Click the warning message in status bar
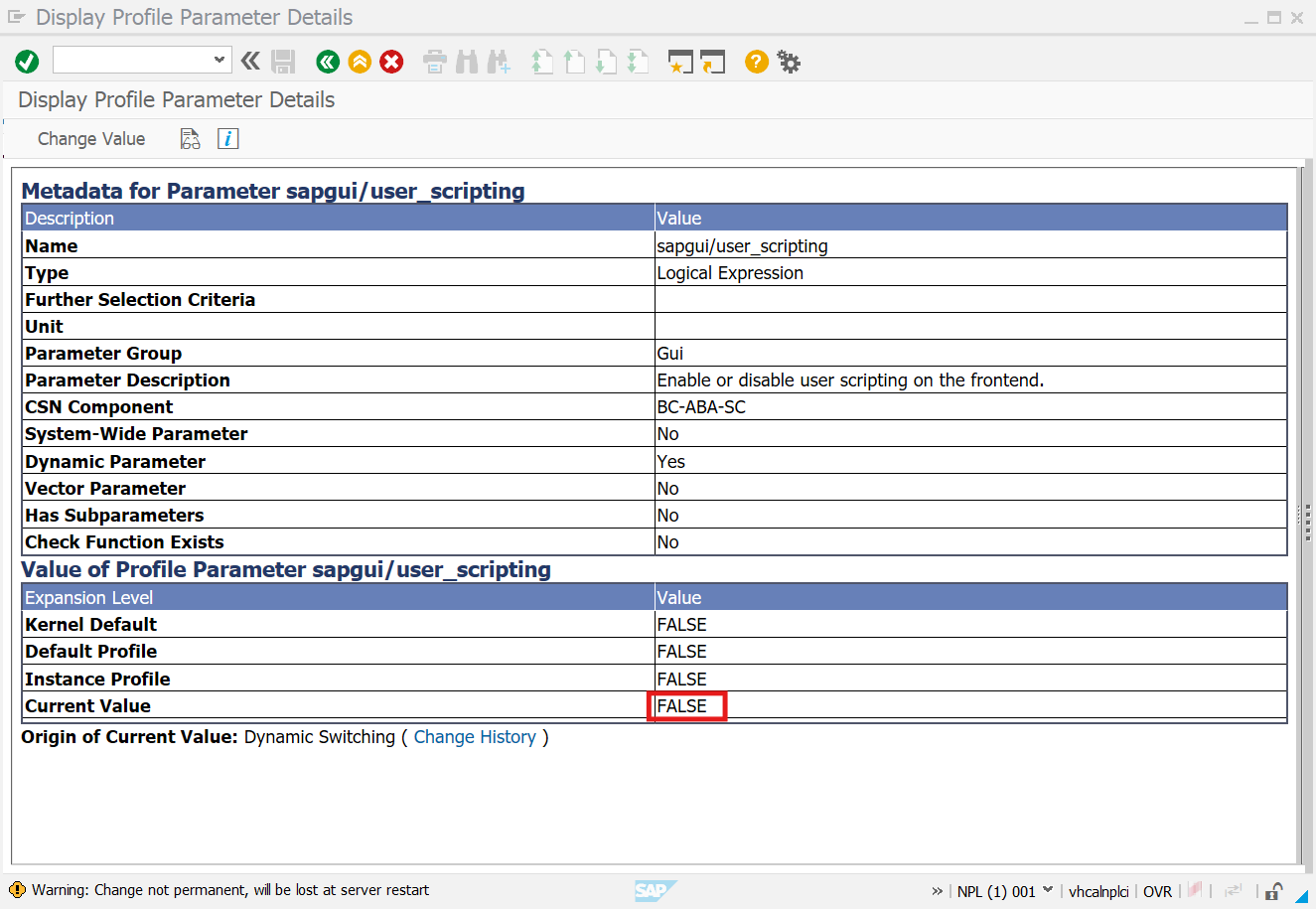 [x=230, y=890]
